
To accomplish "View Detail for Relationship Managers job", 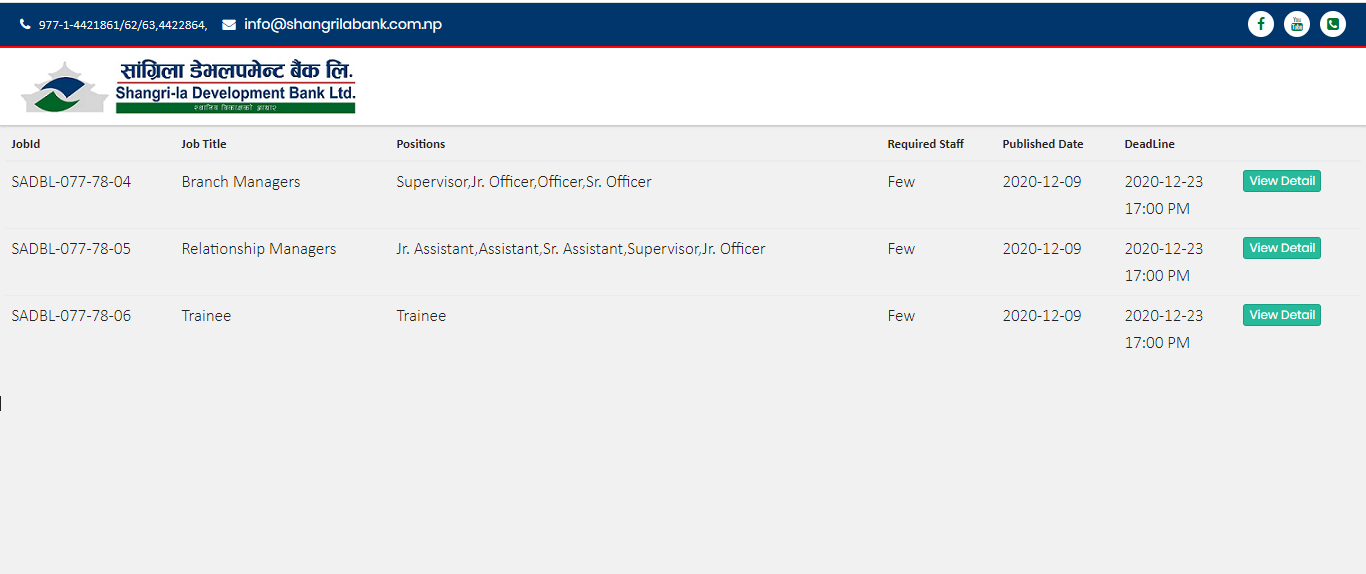I will [x=1281, y=248].
